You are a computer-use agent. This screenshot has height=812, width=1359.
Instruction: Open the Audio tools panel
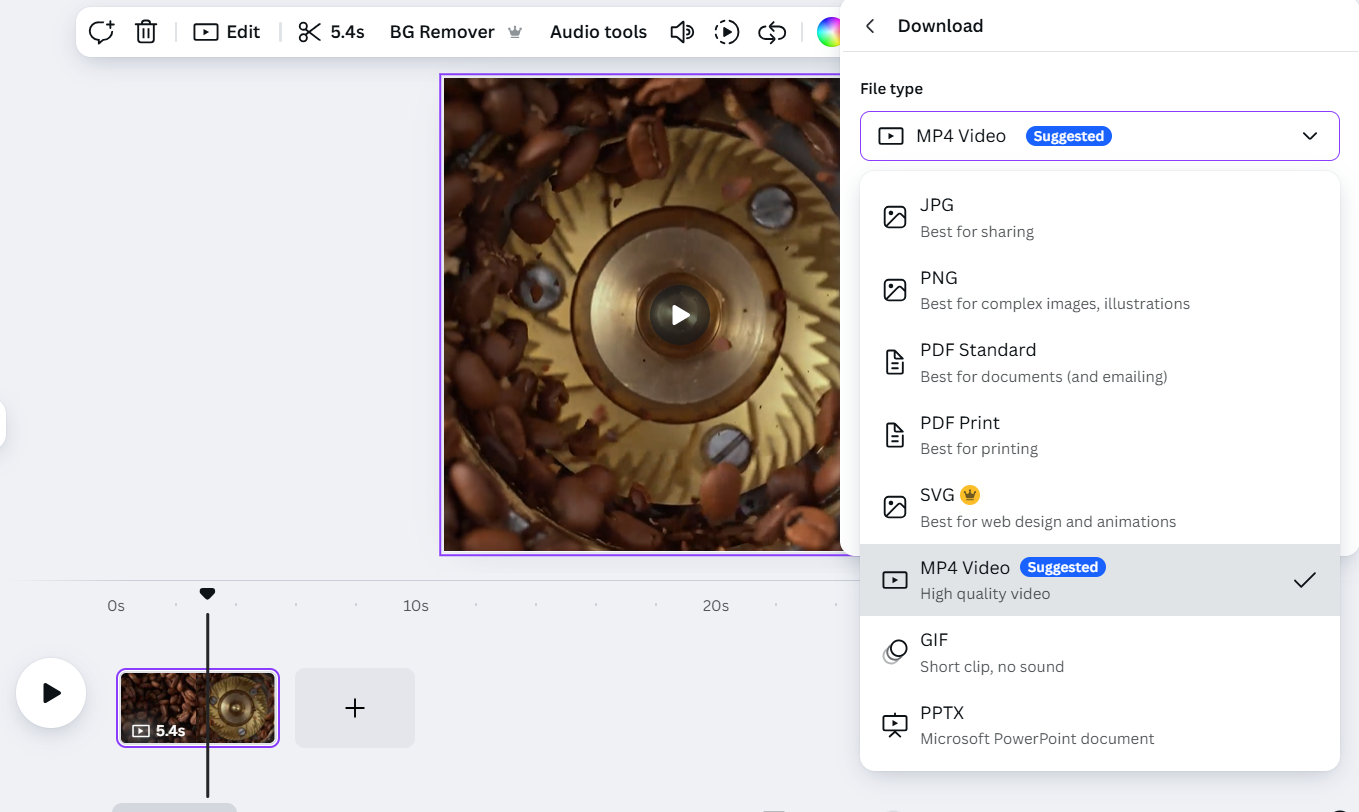[x=598, y=31]
